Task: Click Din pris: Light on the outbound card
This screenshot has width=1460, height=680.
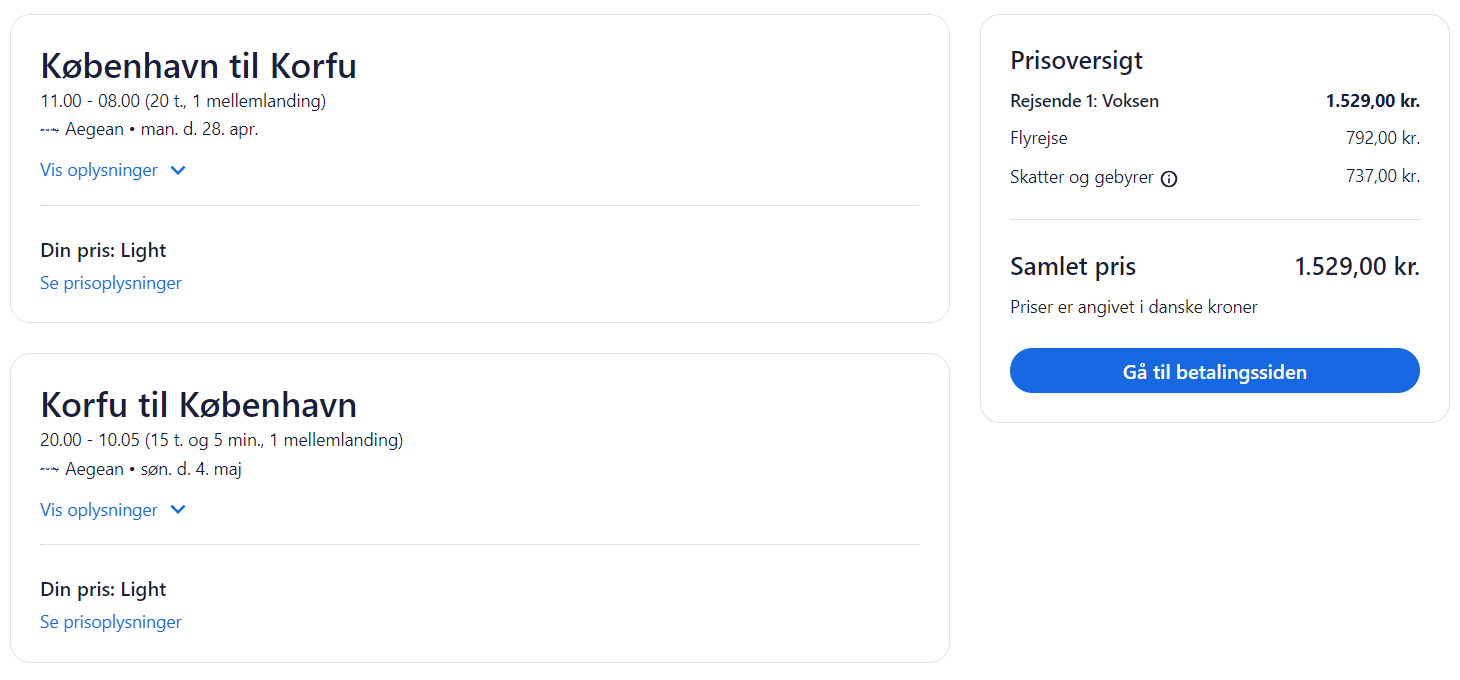Action: (x=103, y=251)
